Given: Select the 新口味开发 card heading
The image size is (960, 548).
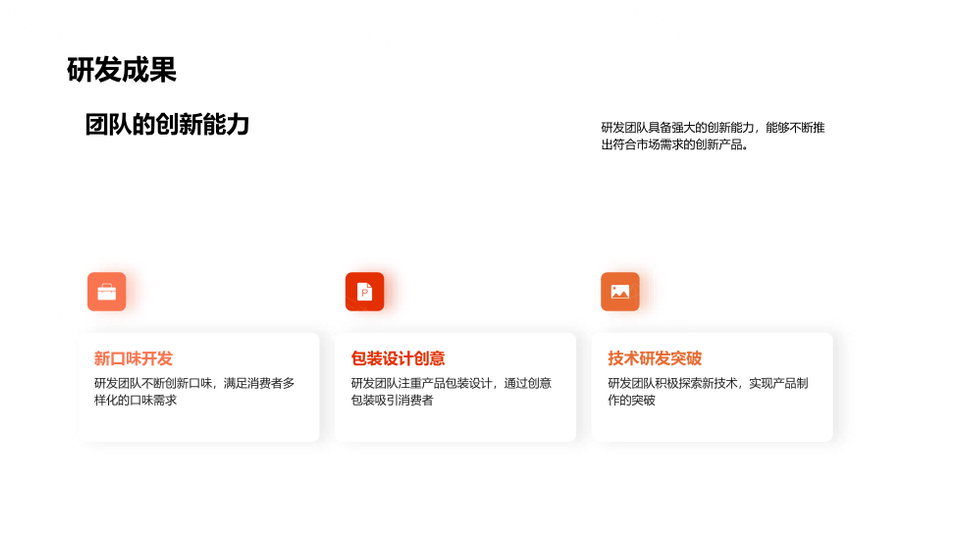Looking at the screenshot, I should coord(133,358).
